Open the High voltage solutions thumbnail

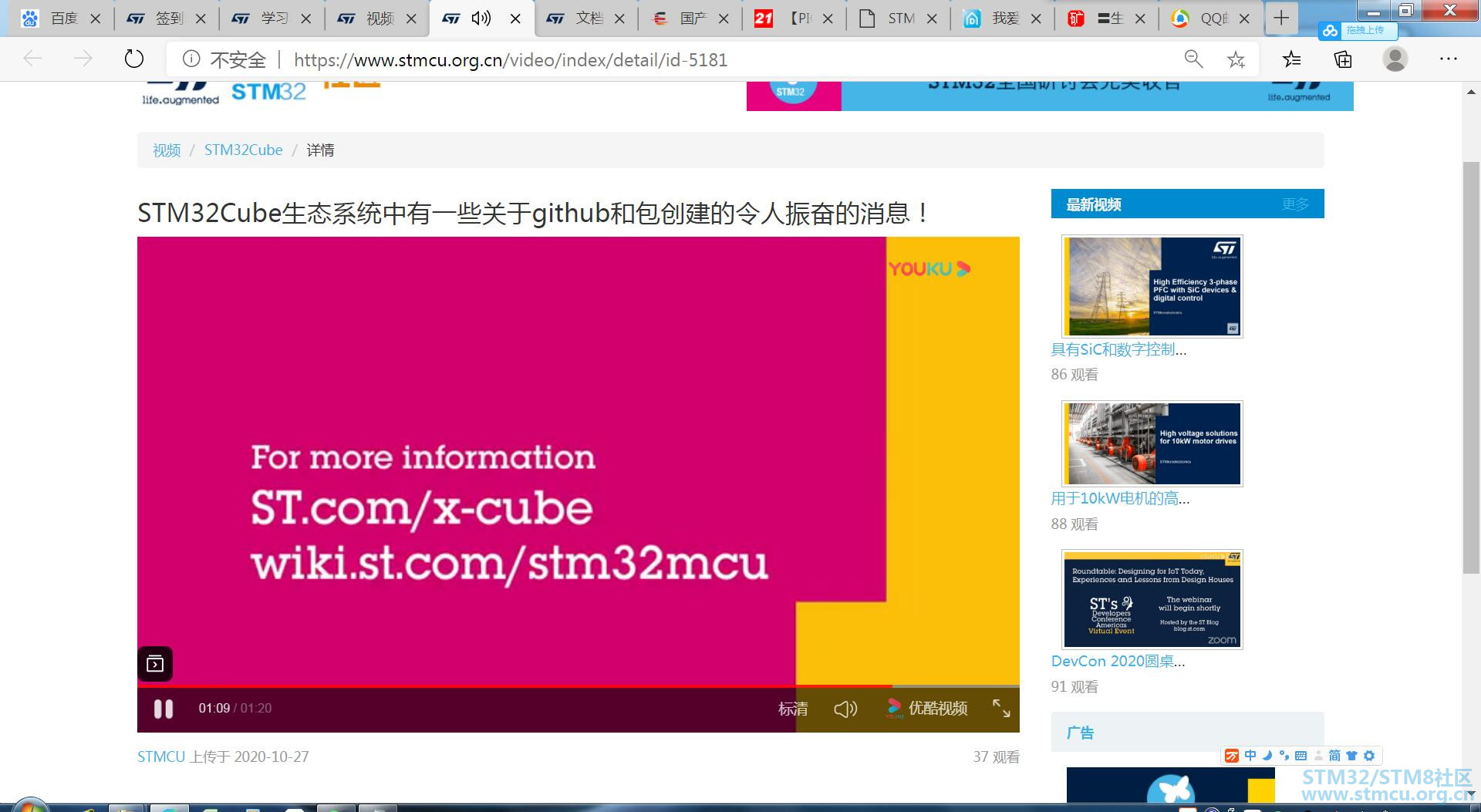1152,443
